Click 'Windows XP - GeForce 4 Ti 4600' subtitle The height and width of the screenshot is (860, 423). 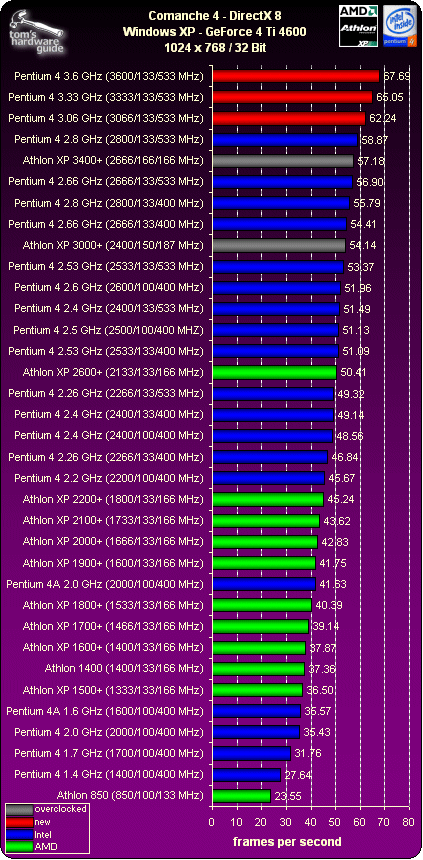pos(215,32)
